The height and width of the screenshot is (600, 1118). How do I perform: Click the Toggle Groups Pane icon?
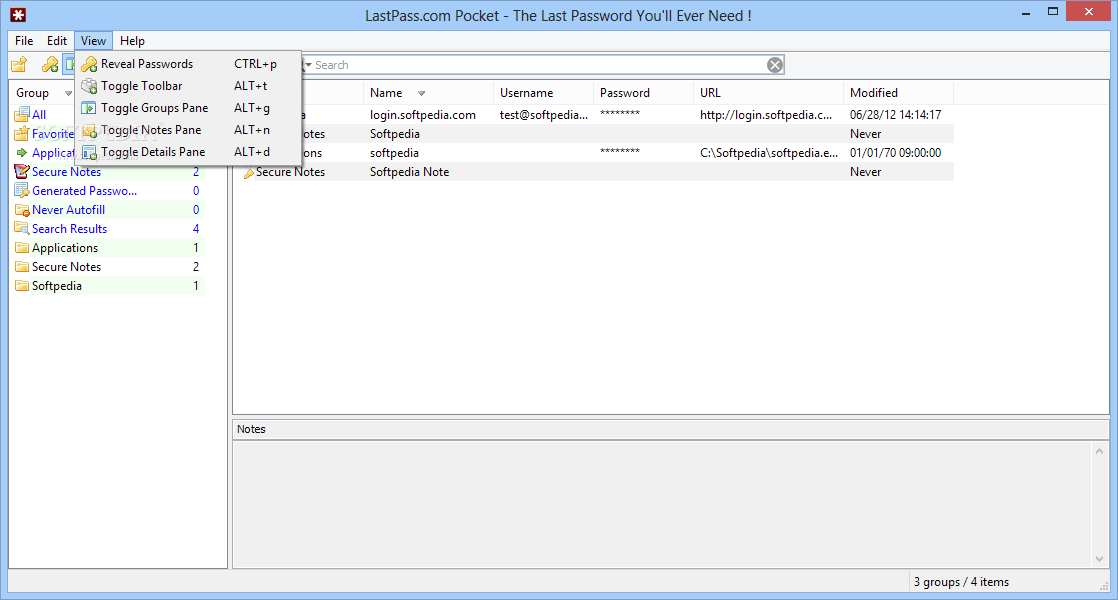click(x=89, y=108)
